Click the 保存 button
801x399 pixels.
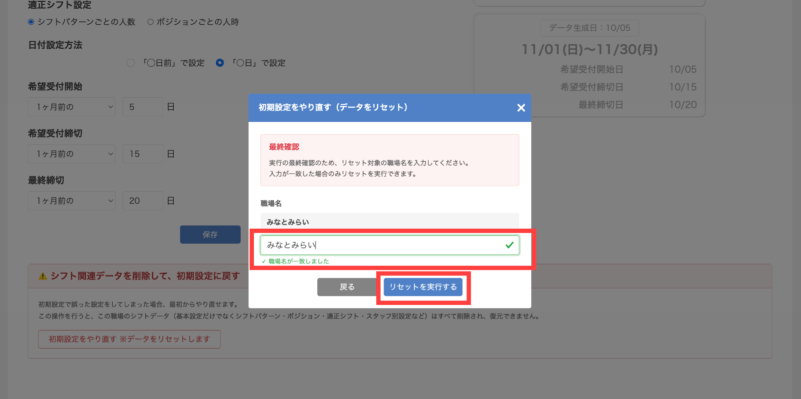point(210,234)
